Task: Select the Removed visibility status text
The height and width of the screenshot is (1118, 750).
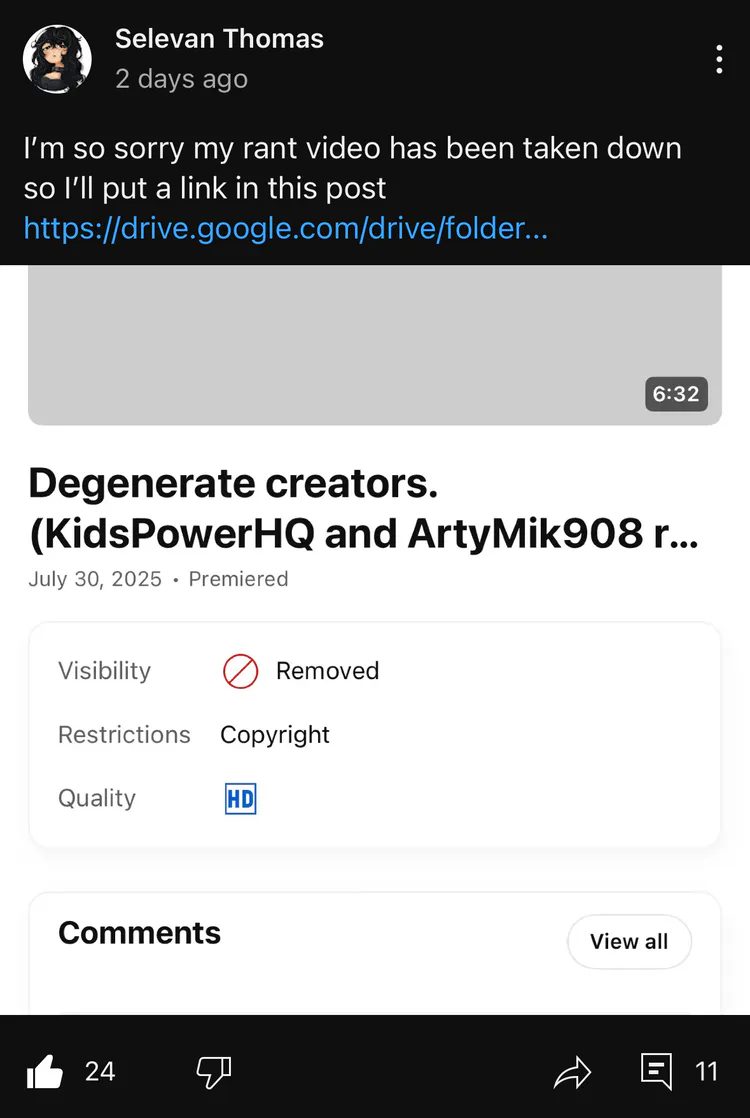Action: pyautogui.click(x=327, y=671)
